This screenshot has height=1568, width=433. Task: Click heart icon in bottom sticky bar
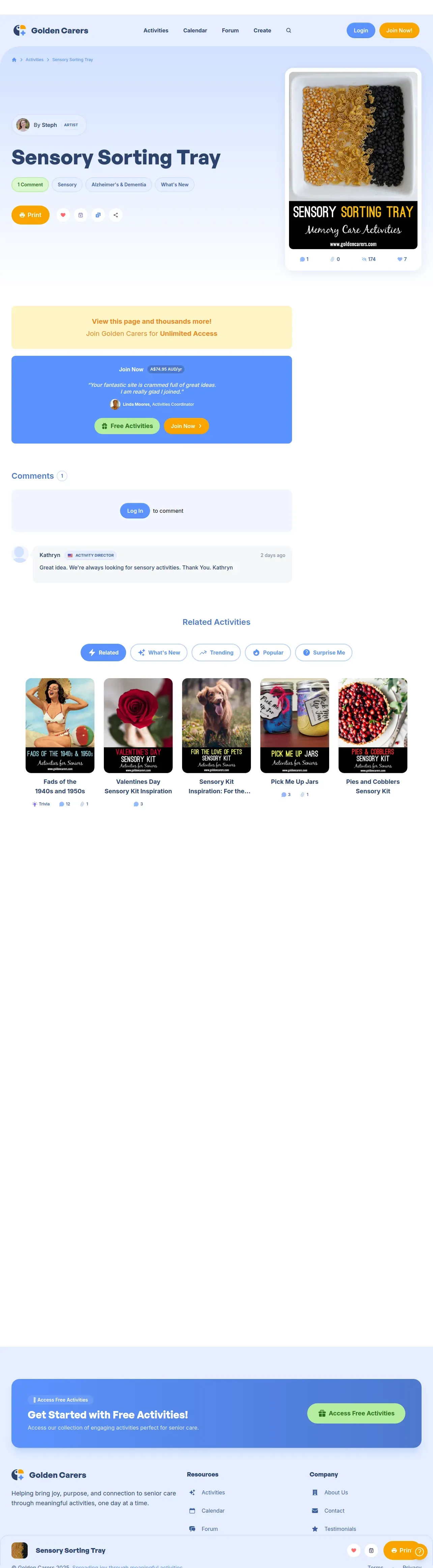tap(353, 1550)
